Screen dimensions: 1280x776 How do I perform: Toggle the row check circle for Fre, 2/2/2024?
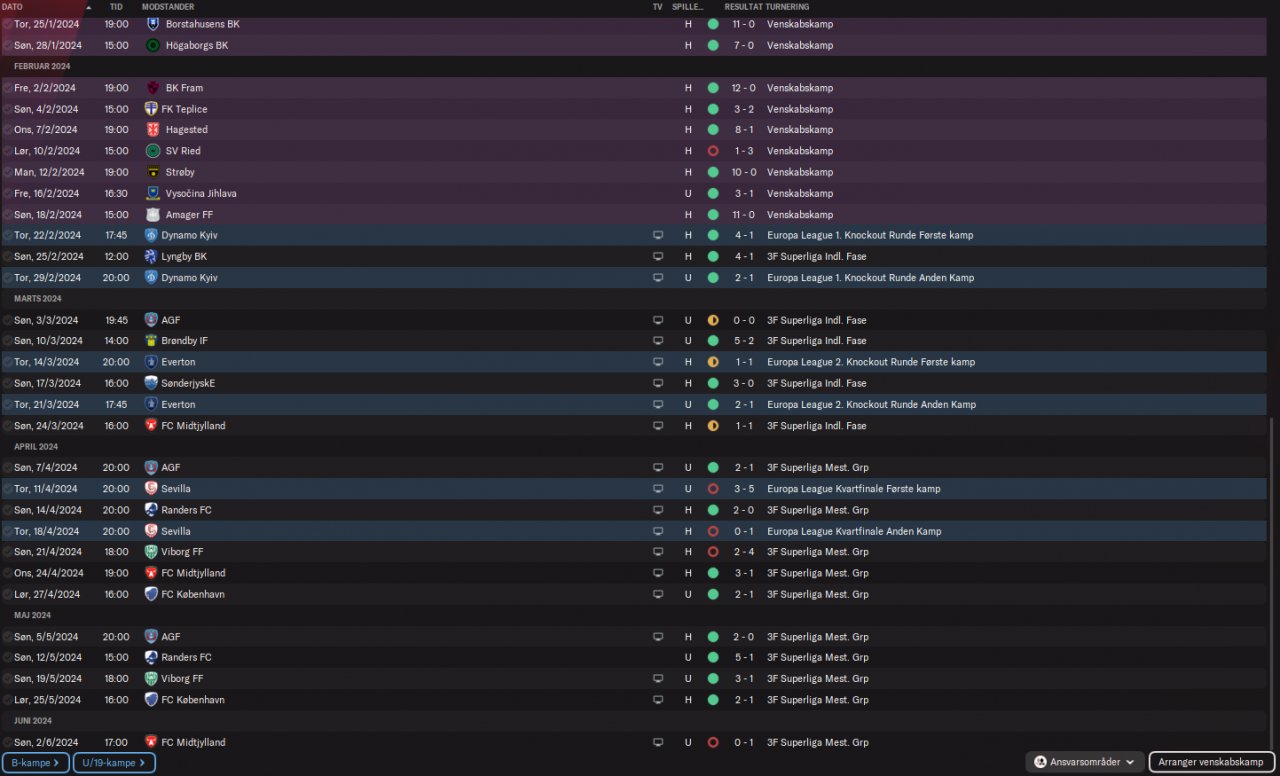pos(7,88)
